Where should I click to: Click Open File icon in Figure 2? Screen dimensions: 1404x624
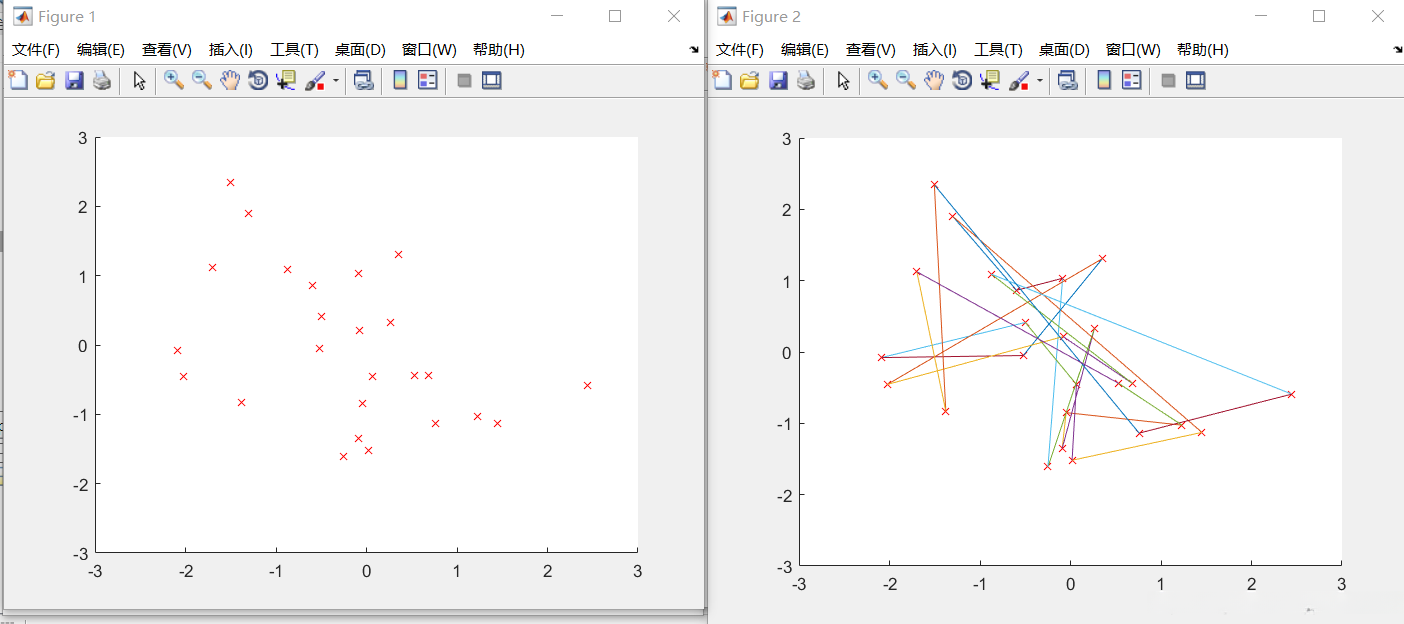point(749,81)
